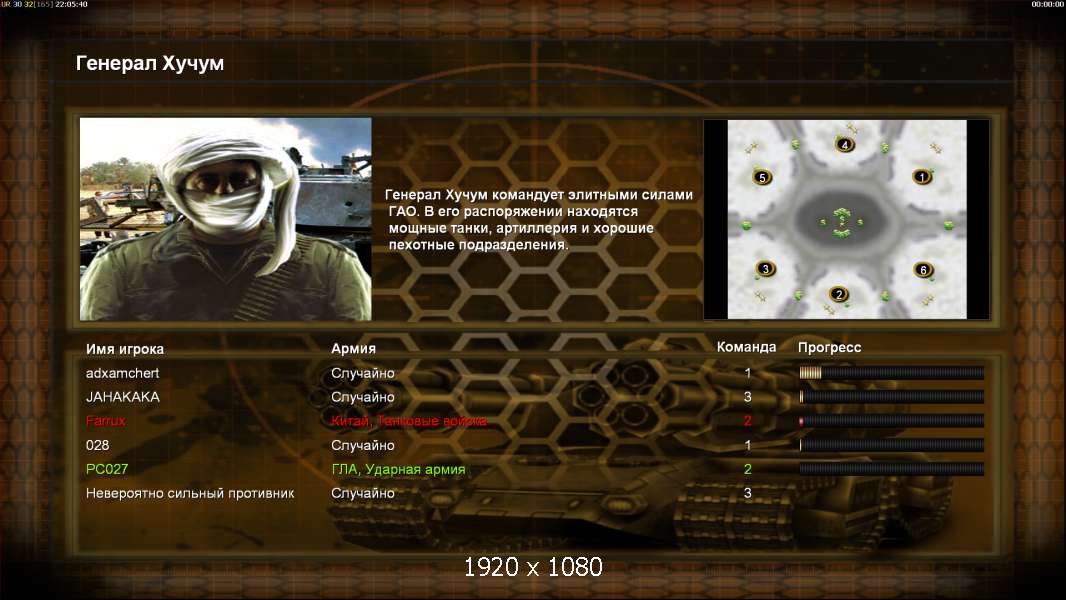Click the 'Прогресс' column header
This screenshot has width=1066, height=600.
tap(829, 347)
